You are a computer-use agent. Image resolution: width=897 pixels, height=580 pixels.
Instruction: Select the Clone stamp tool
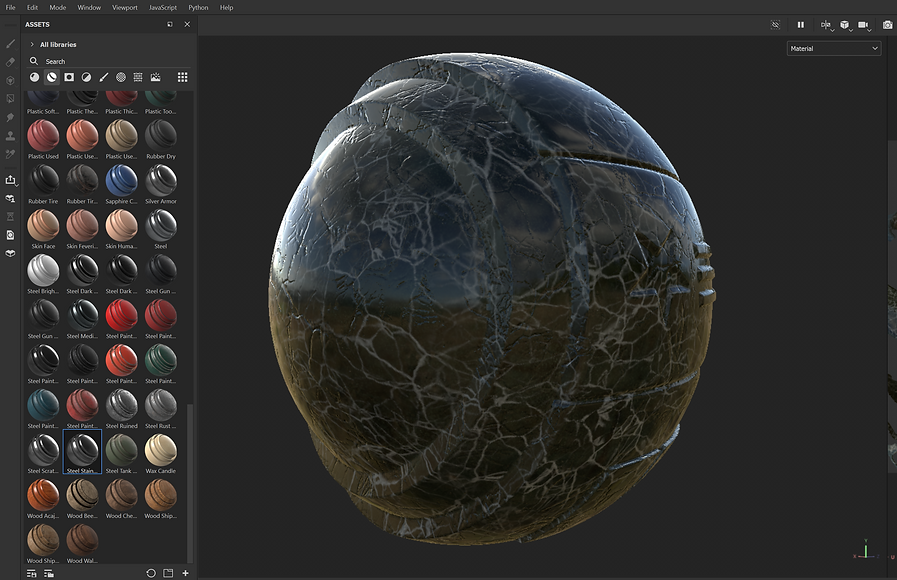[10, 136]
